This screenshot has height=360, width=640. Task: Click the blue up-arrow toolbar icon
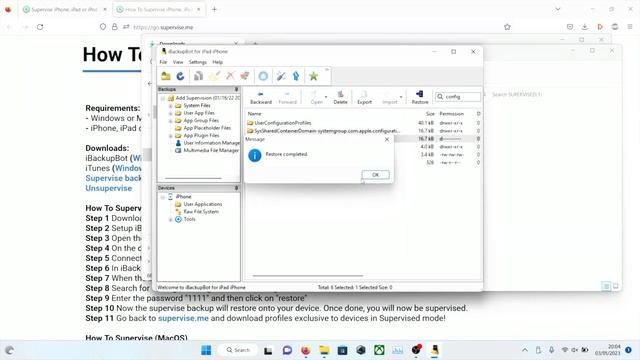(x=296, y=76)
